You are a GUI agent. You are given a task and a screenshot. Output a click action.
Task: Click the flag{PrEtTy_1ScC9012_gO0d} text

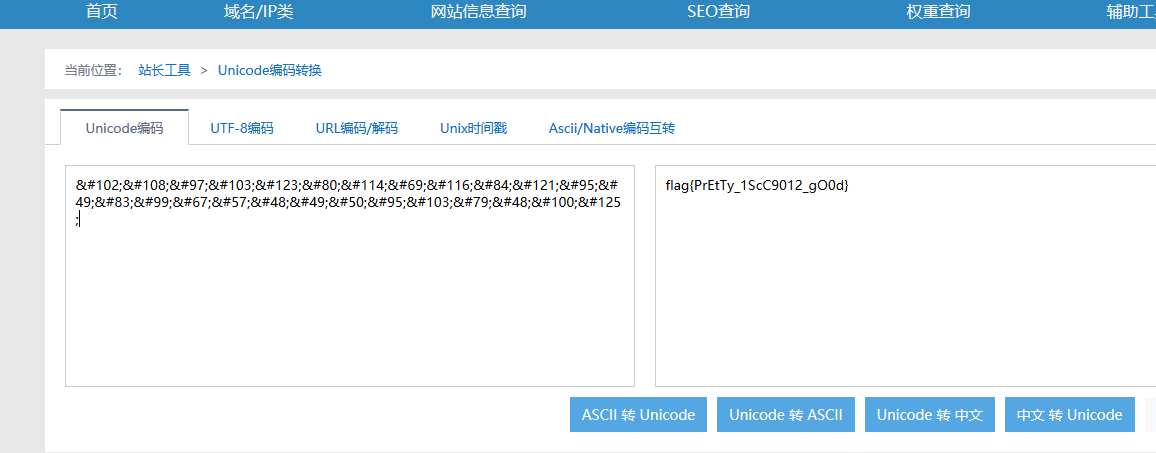pyautogui.click(x=757, y=186)
